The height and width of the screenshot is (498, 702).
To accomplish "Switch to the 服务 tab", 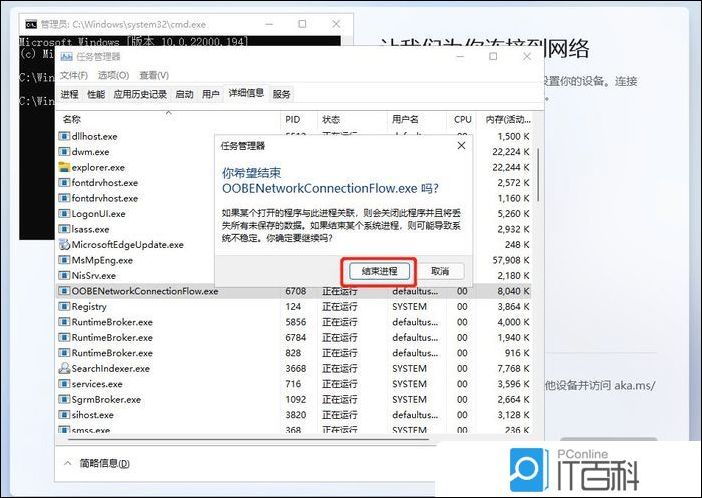I will (x=281, y=94).
